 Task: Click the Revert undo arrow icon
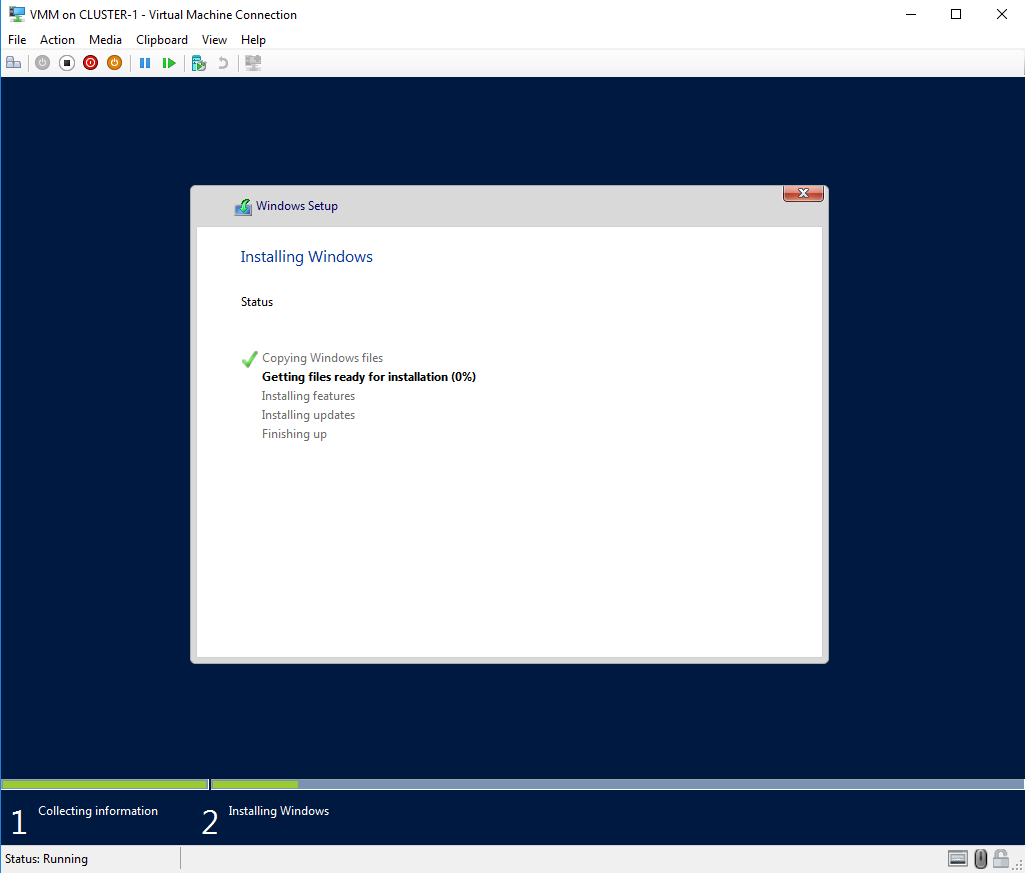(223, 63)
